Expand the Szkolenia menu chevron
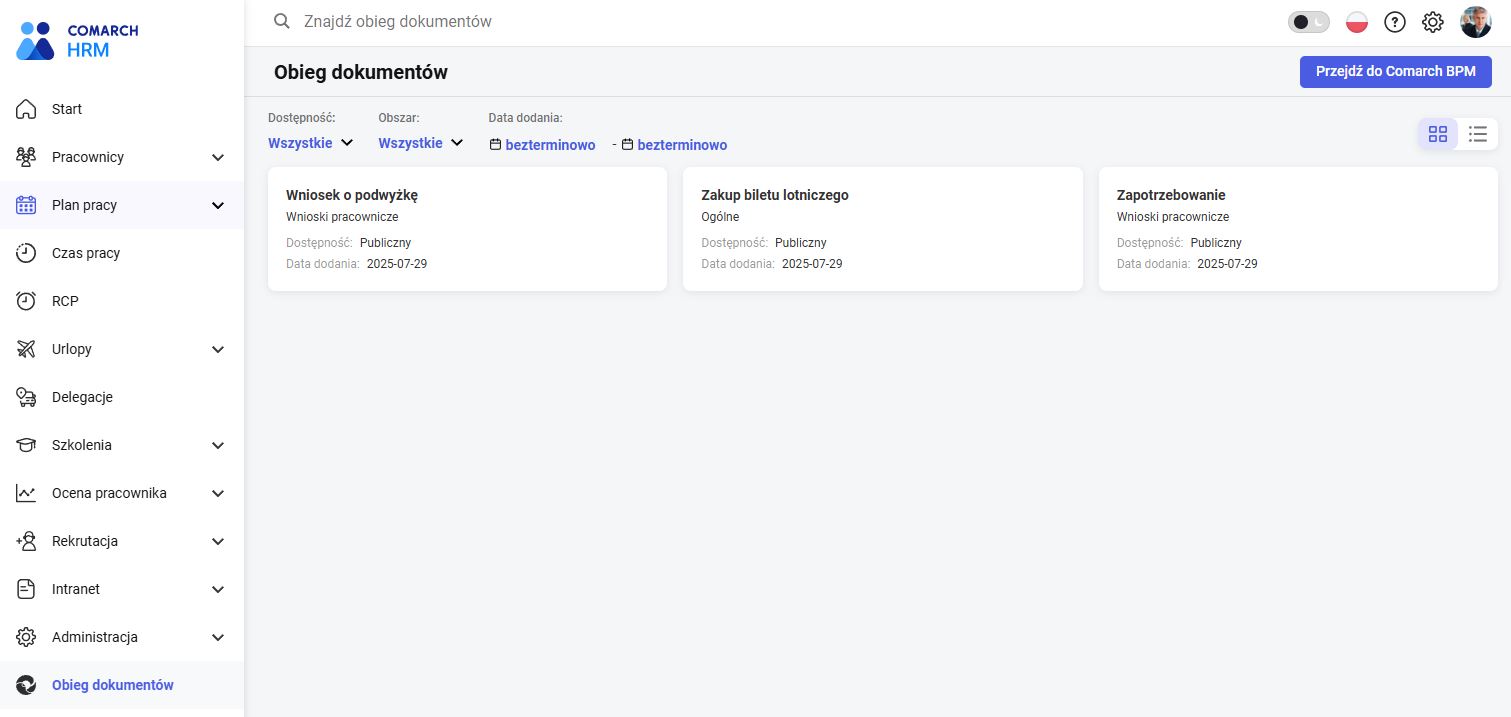 pyautogui.click(x=218, y=445)
